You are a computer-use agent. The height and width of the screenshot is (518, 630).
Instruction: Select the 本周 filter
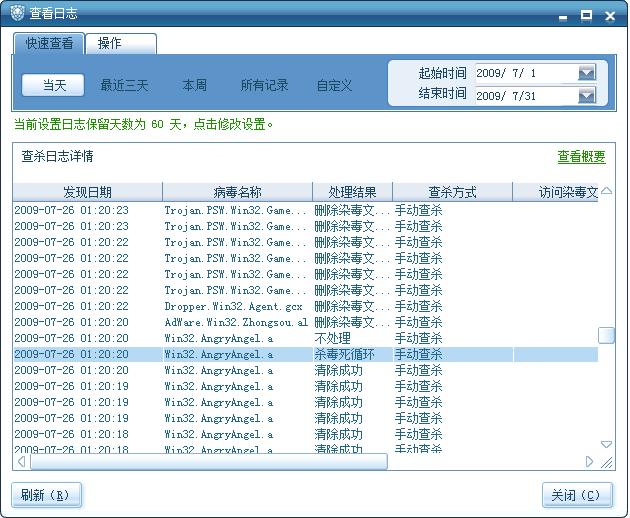click(x=194, y=85)
